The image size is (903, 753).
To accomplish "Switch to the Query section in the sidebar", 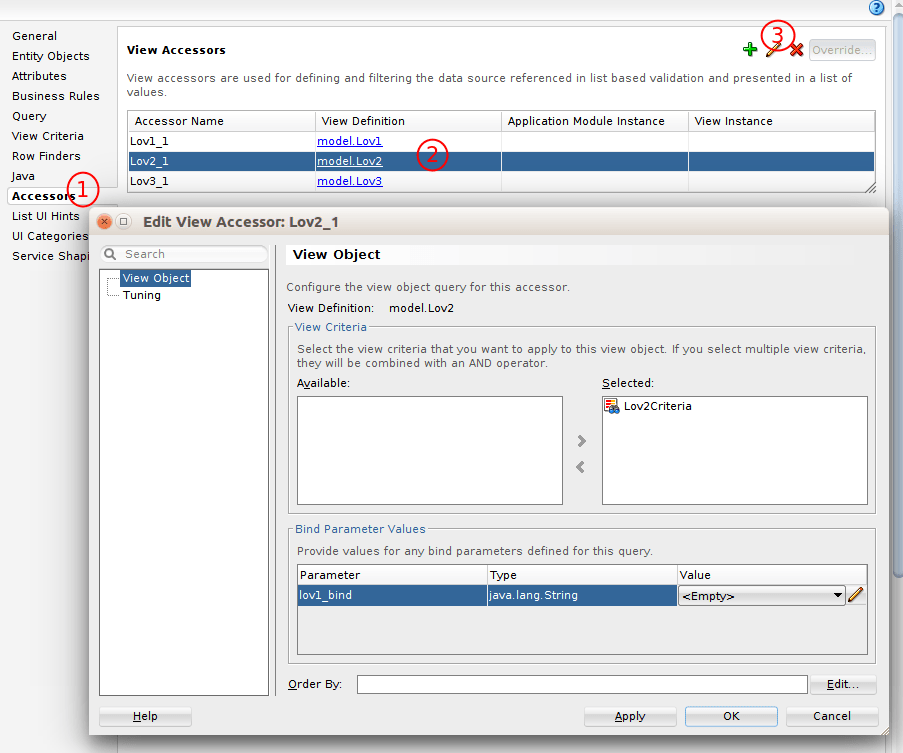I will tap(29, 115).
